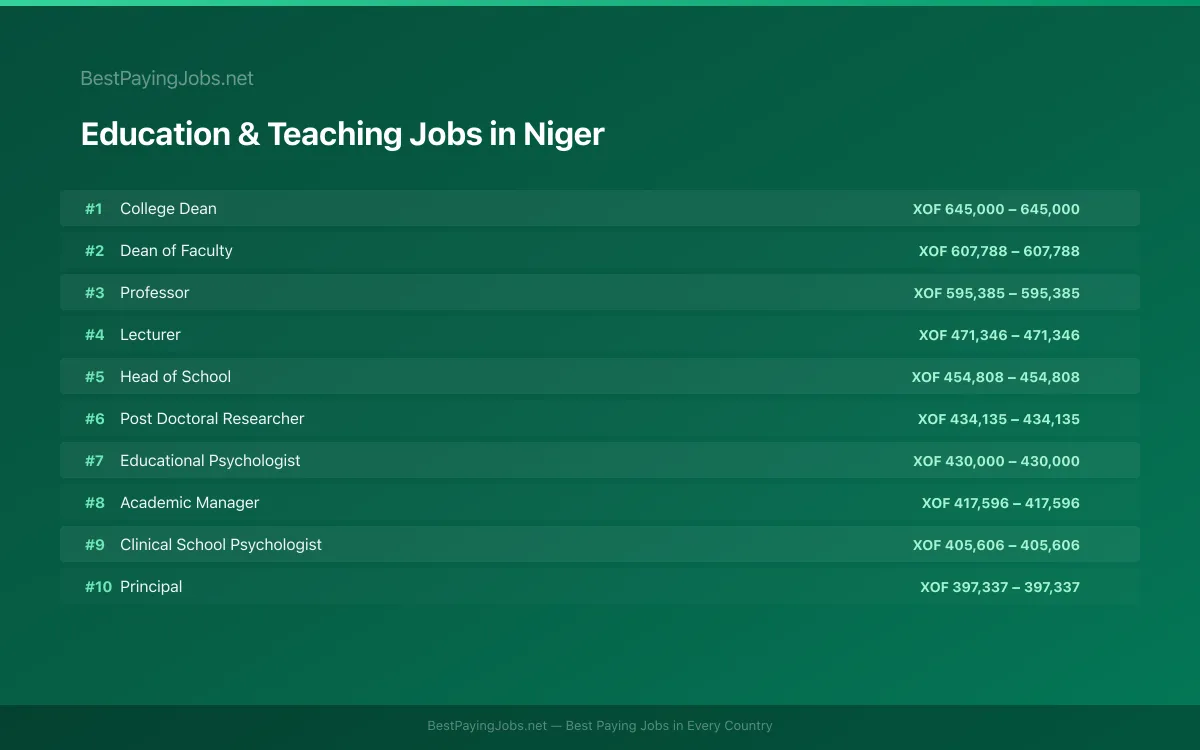
Task: Click the #5 rank label
Action: pyautogui.click(x=94, y=377)
